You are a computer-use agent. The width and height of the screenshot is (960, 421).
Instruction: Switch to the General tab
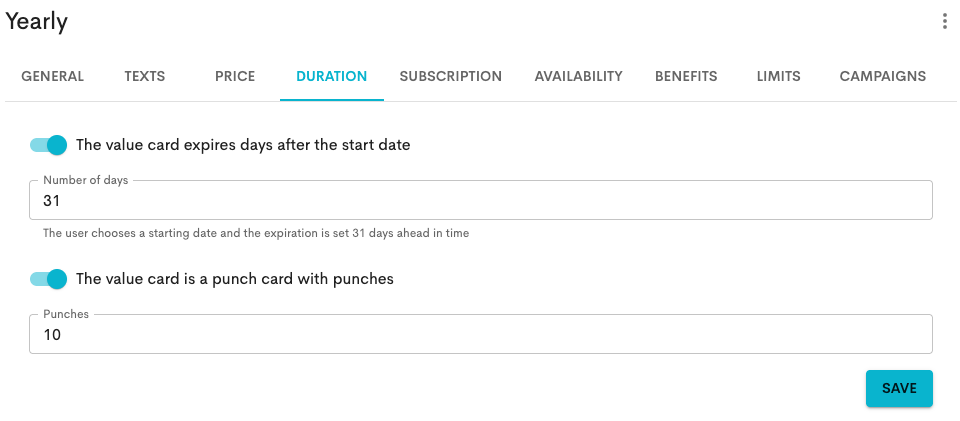(53, 76)
